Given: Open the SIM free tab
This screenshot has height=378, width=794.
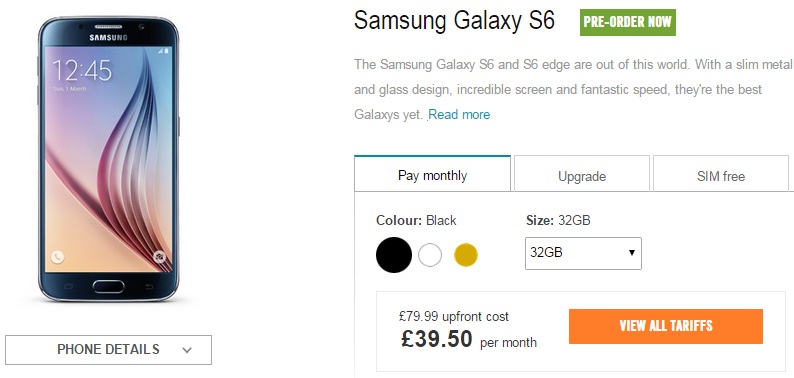Looking at the screenshot, I should click(721, 176).
